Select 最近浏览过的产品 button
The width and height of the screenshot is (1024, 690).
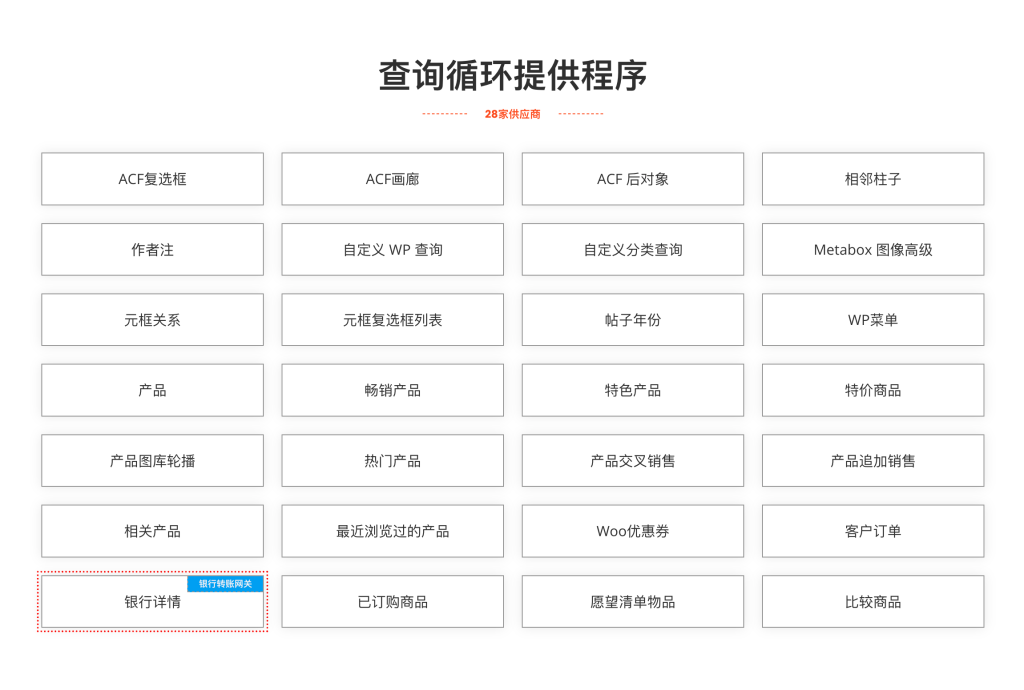pyautogui.click(x=392, y=531)
